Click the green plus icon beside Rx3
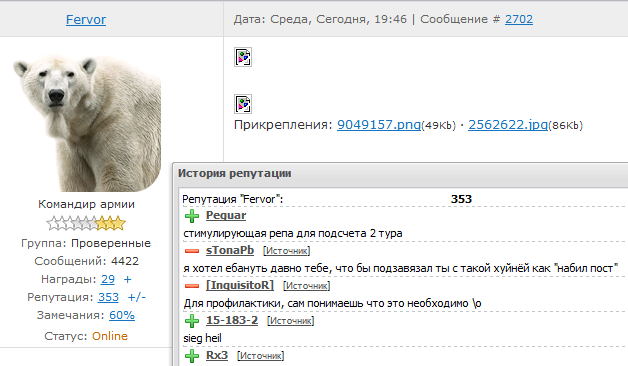 coord(192,356)
